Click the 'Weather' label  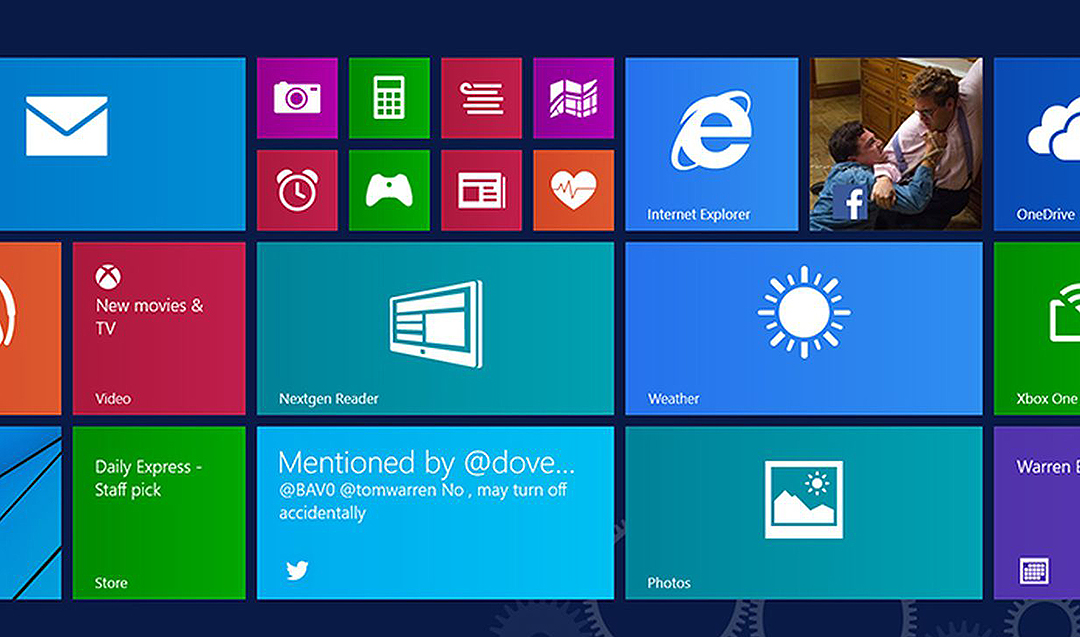click(x=674, y=399)
